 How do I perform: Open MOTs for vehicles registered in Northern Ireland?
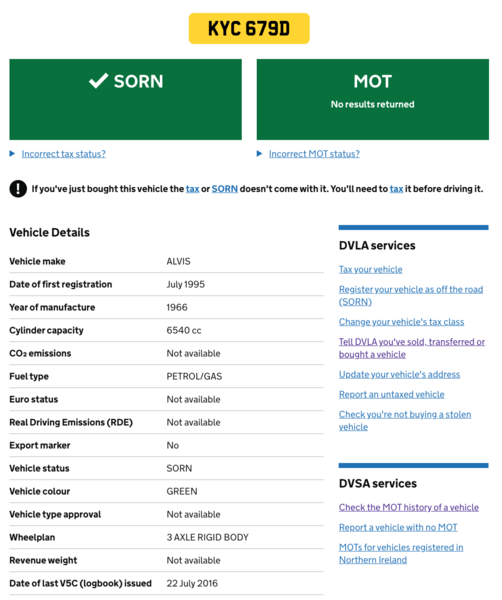coord(401,553)
